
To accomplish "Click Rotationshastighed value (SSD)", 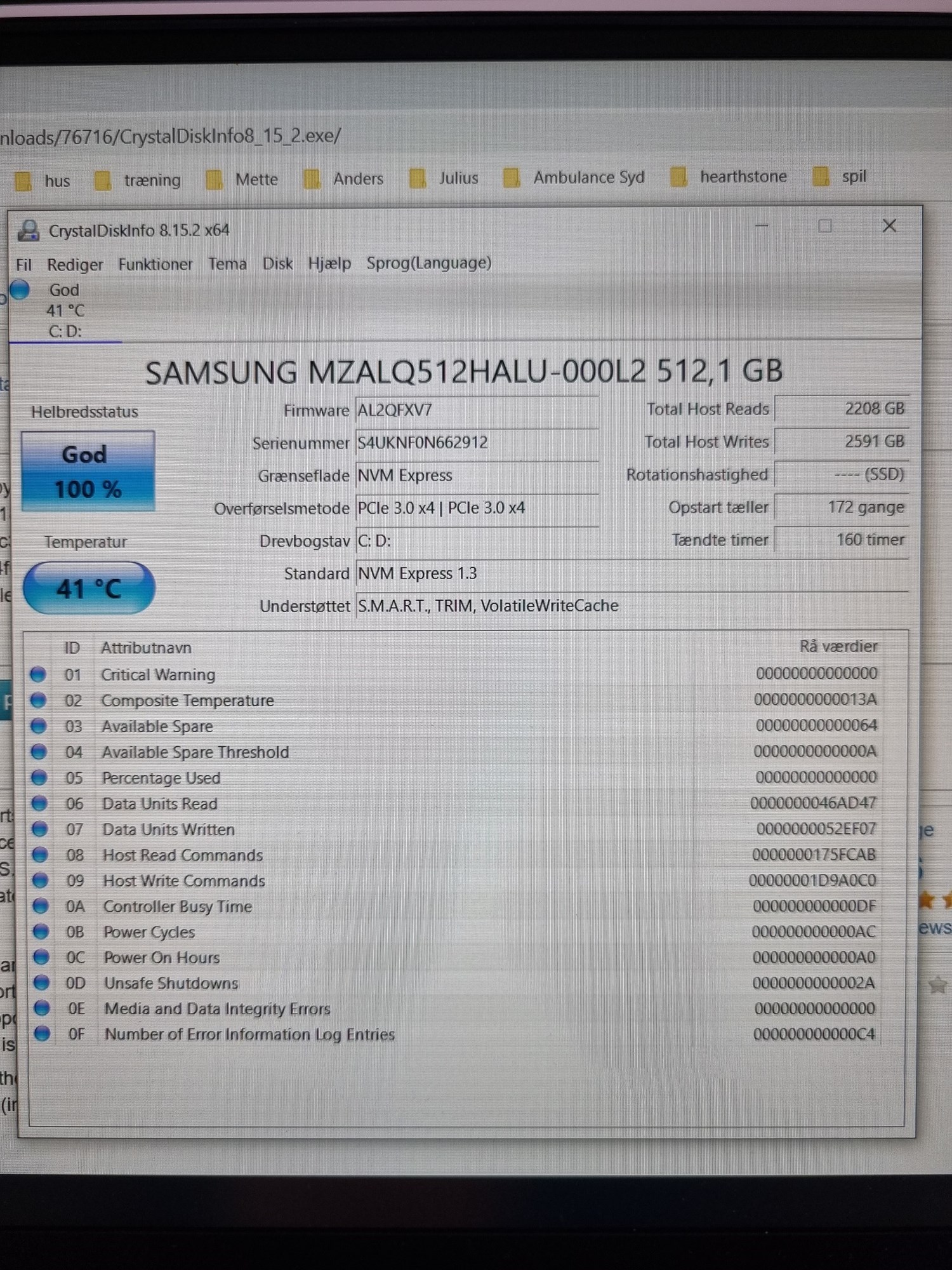I will click(x=842, y=474).
